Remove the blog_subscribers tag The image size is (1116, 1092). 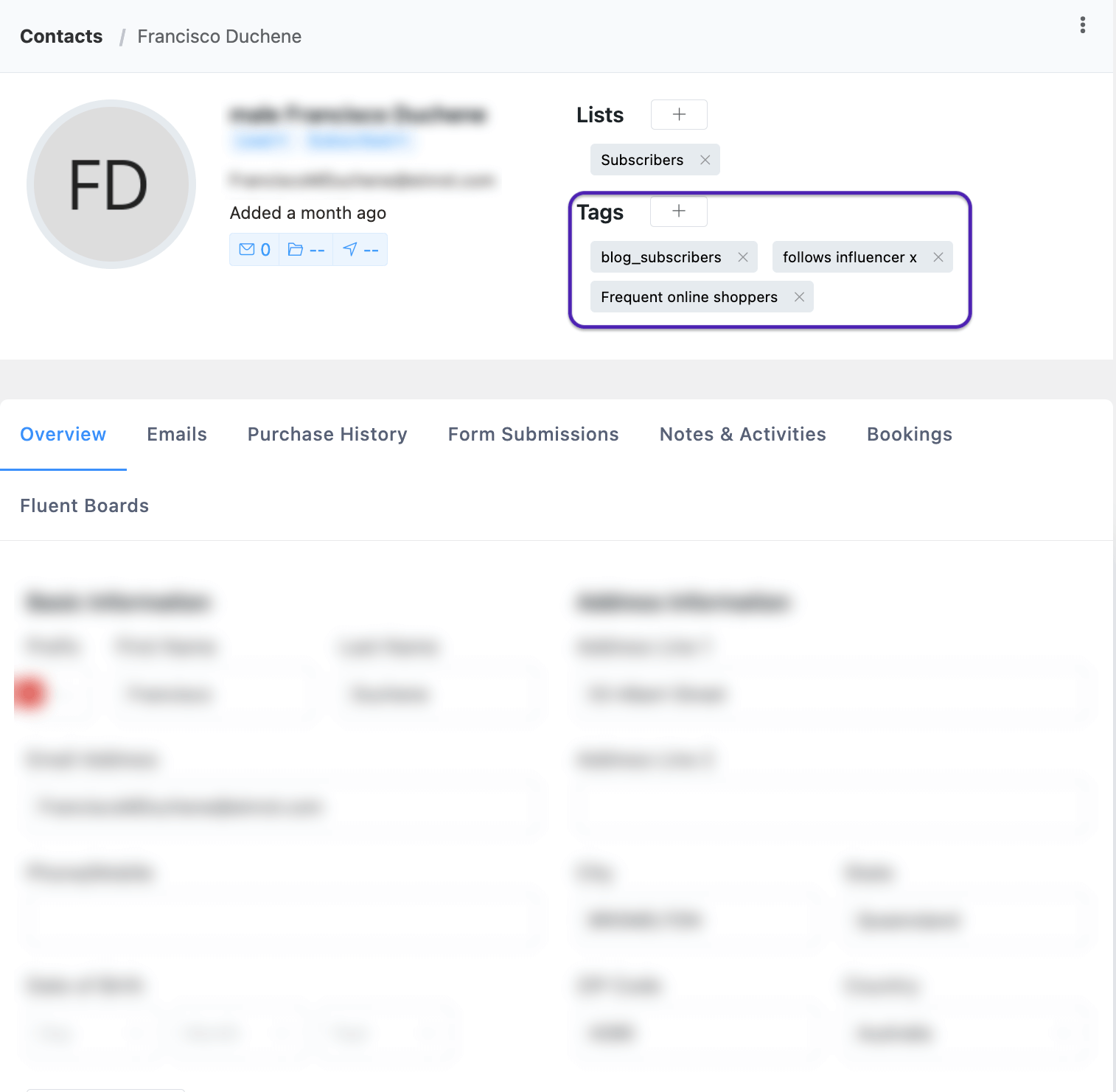742,257
